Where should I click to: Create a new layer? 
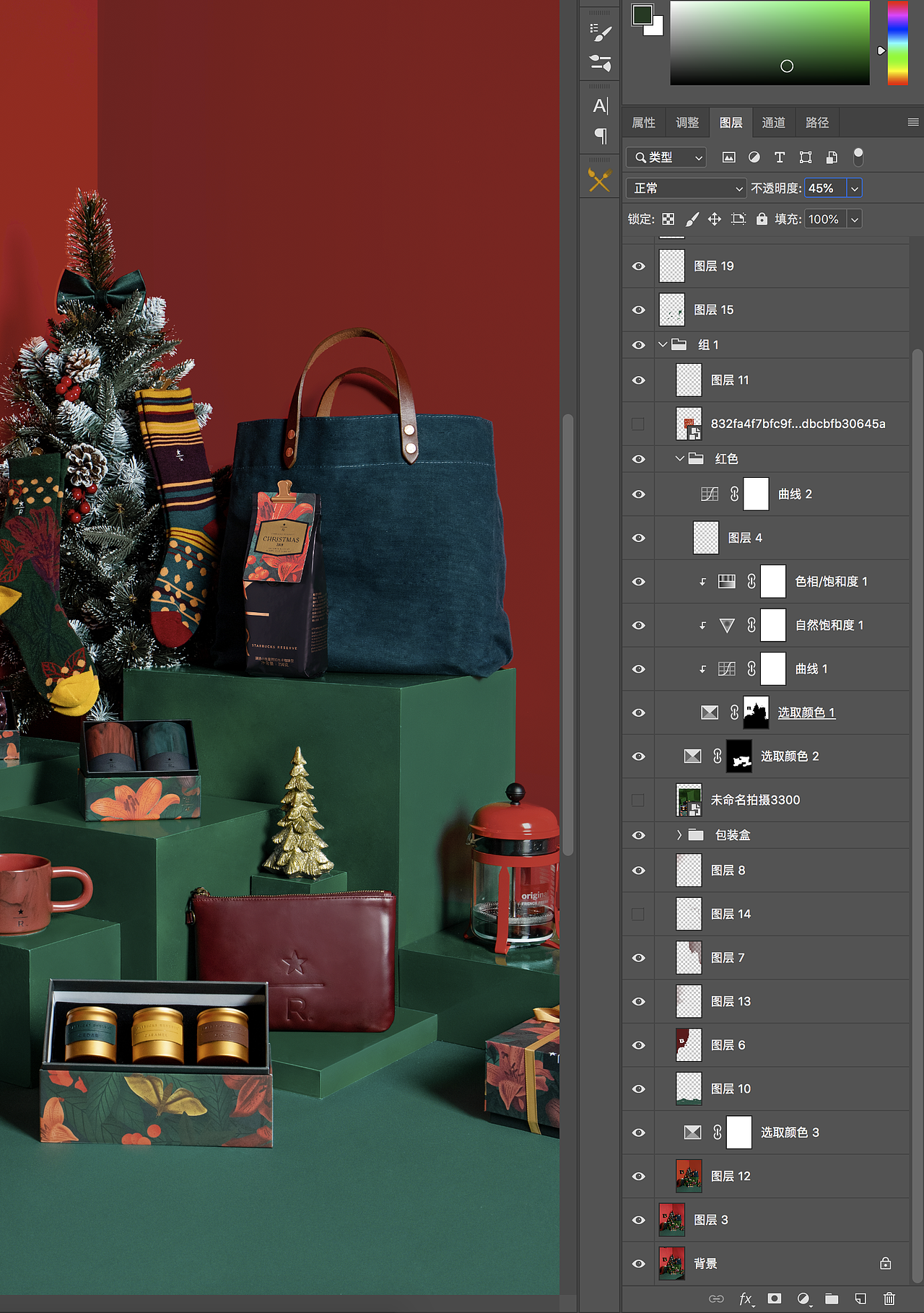click(x=860, y=1299)
